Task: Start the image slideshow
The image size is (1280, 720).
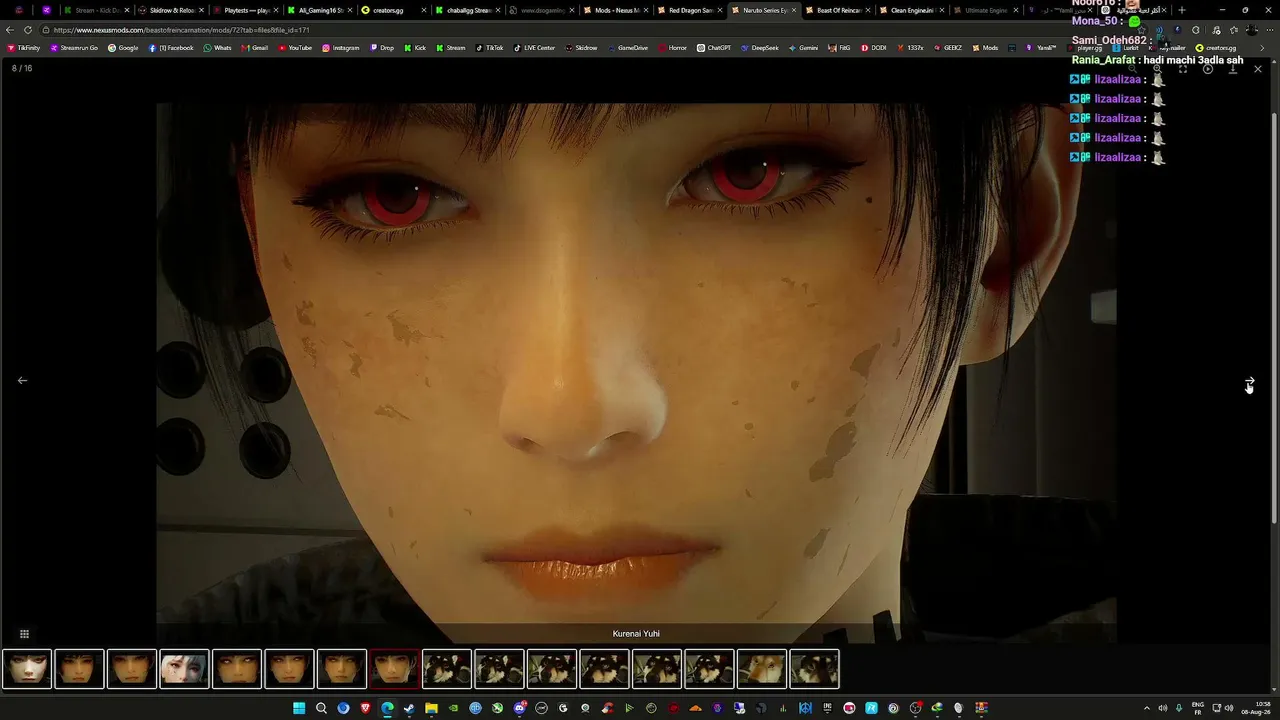Action: (x=1208, y=69)
